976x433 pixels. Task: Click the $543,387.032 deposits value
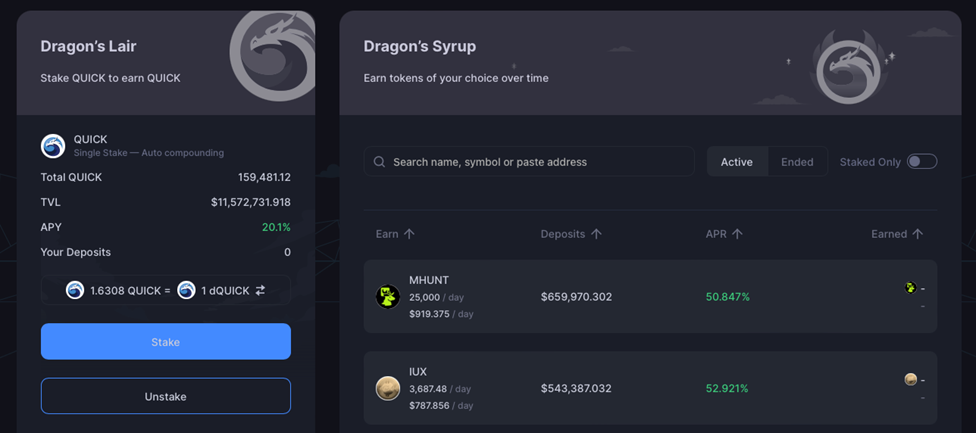coord(576,388)
